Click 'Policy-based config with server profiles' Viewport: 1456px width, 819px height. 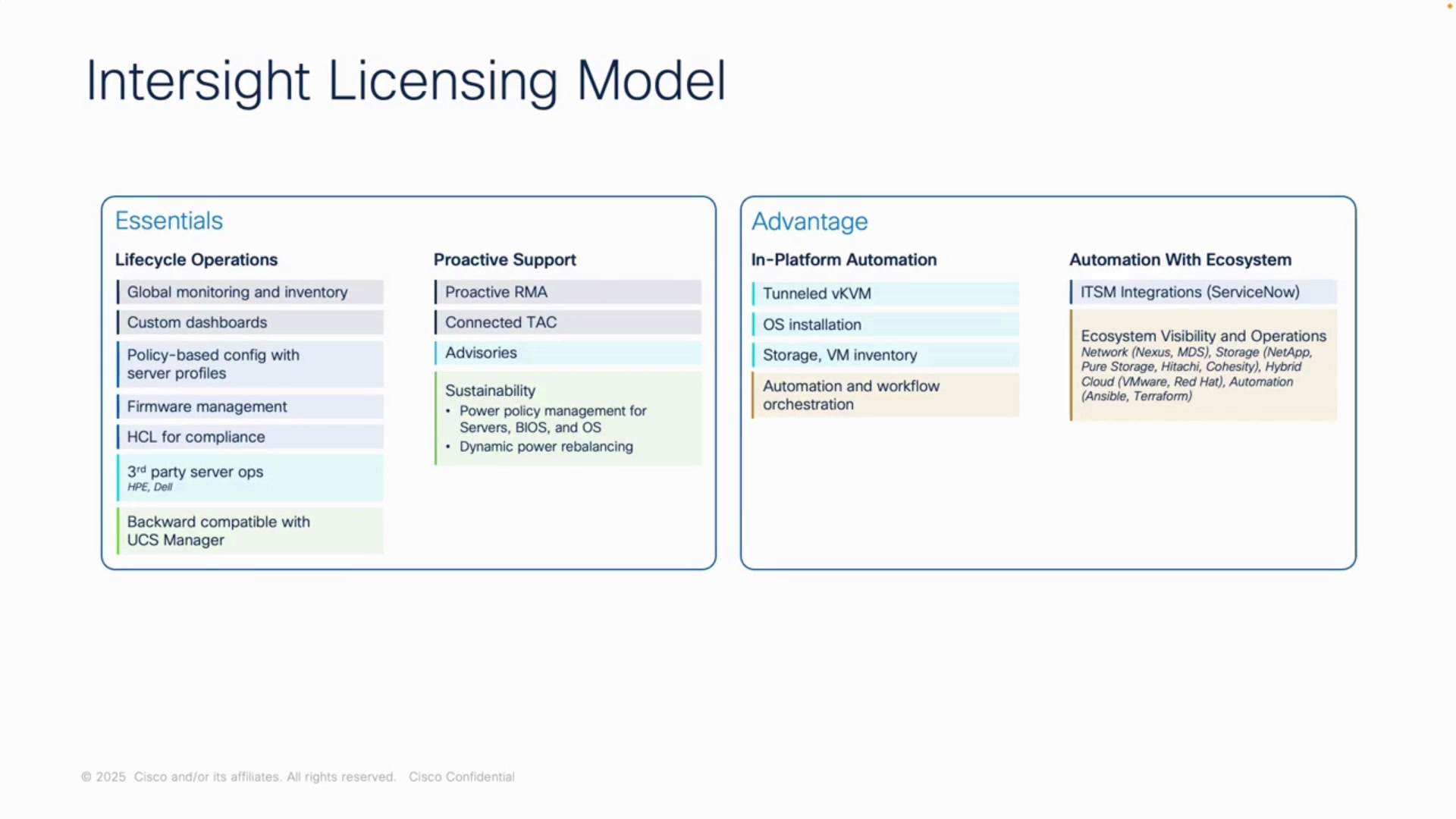click(250, 364)
